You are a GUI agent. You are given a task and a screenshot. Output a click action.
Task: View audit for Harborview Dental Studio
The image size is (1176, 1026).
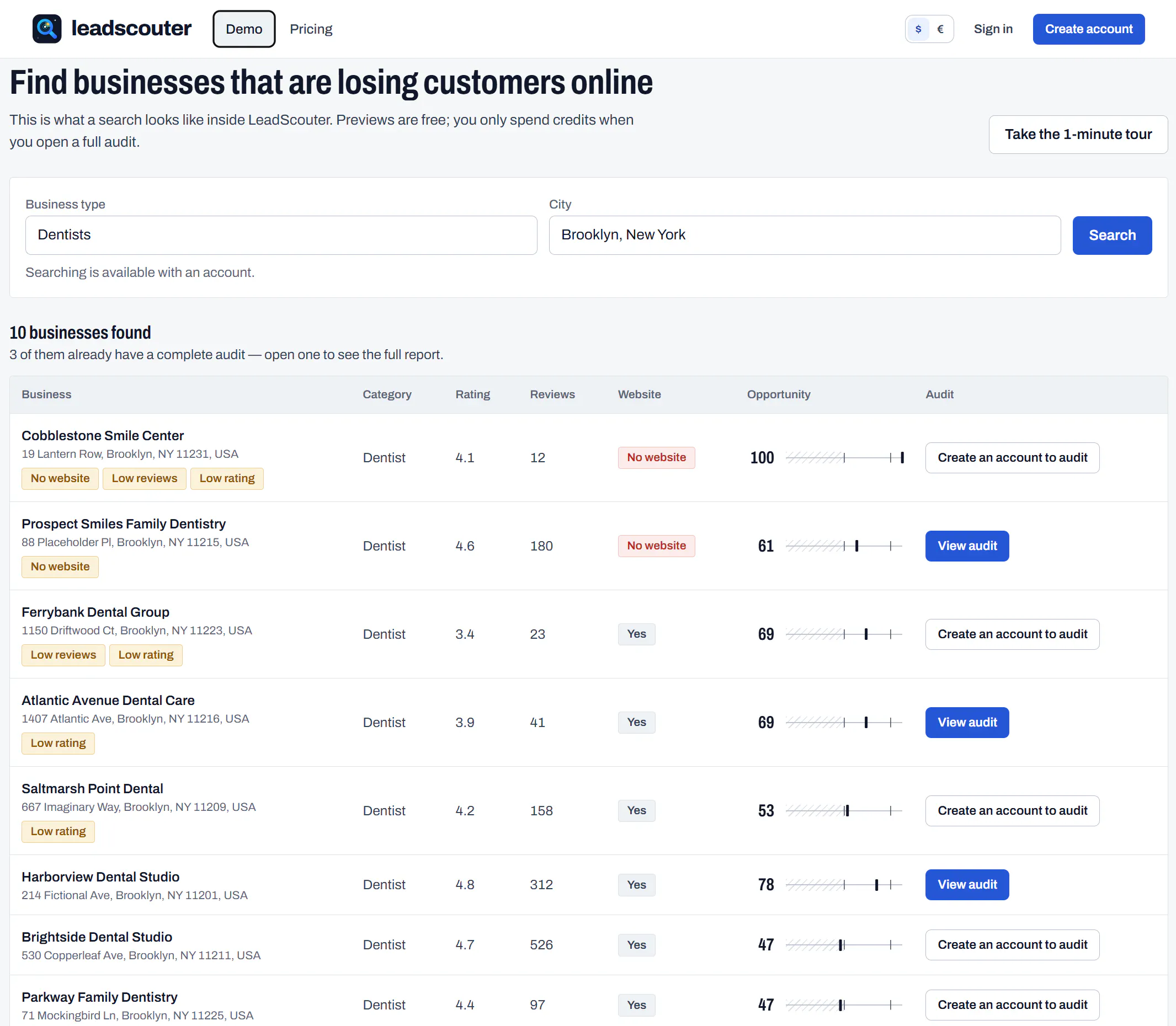(x=967, y=884)
